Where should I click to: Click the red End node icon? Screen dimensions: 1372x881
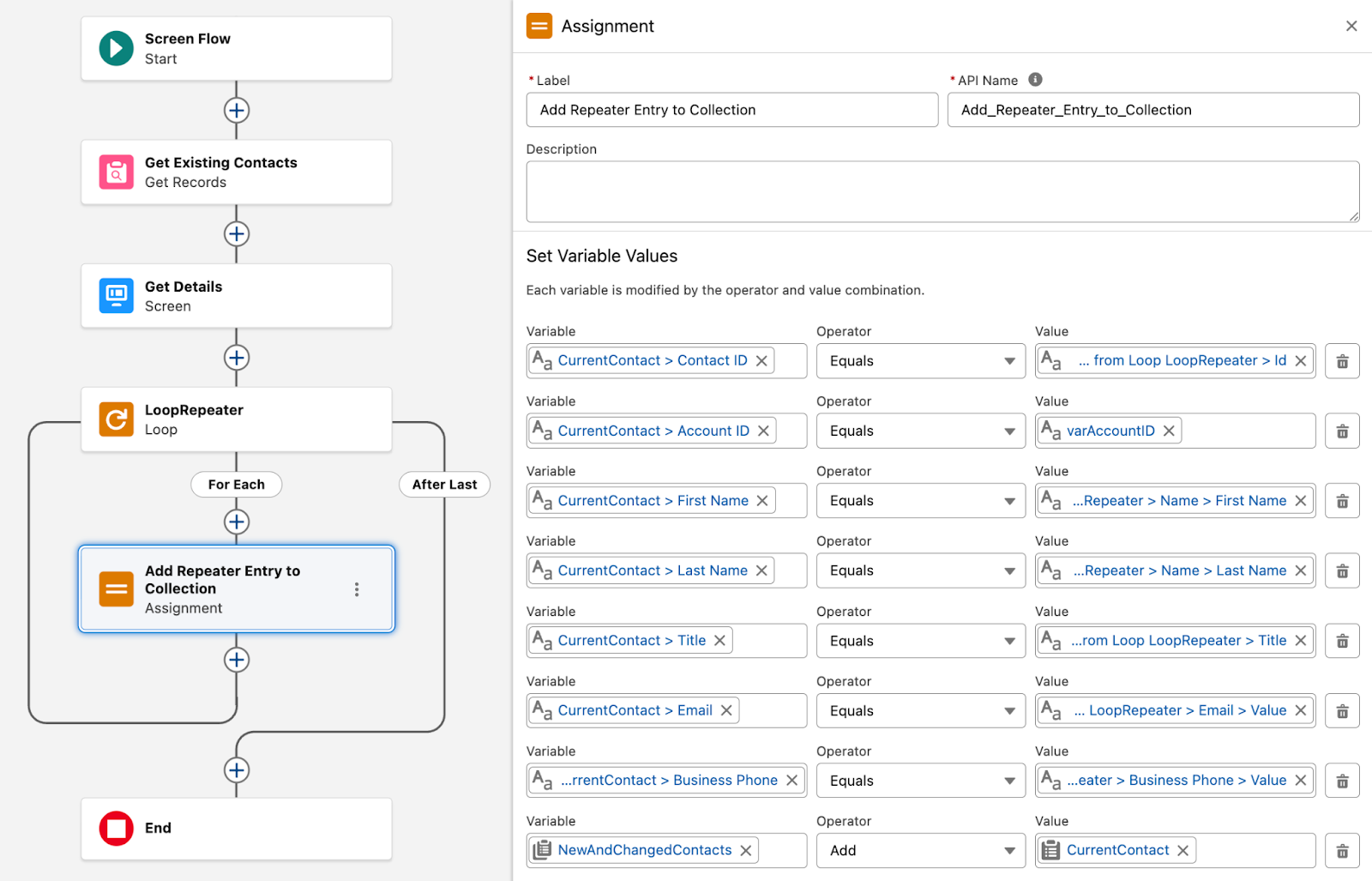tap(116, 829)
